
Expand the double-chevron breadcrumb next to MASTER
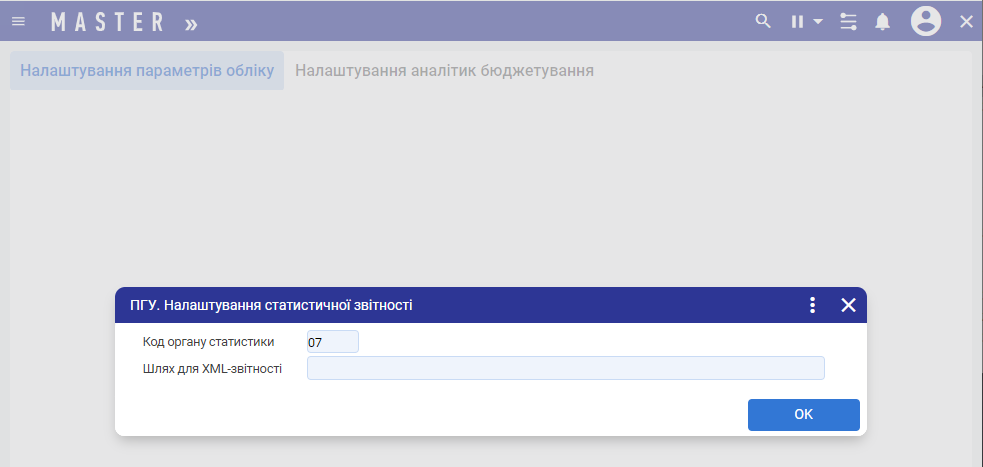click(x=190, y=22)
